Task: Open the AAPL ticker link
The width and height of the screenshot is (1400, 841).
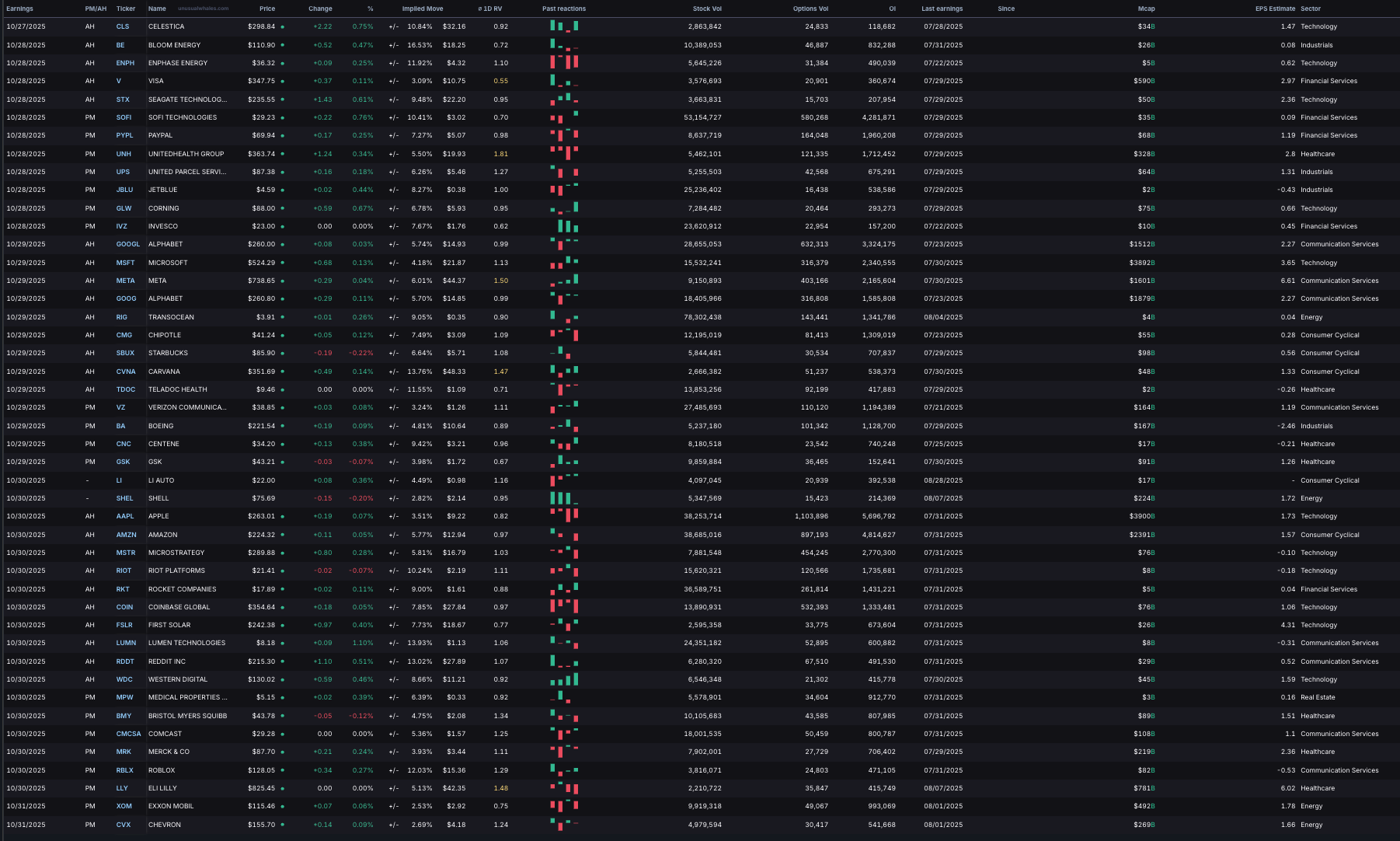Action: 125,516
